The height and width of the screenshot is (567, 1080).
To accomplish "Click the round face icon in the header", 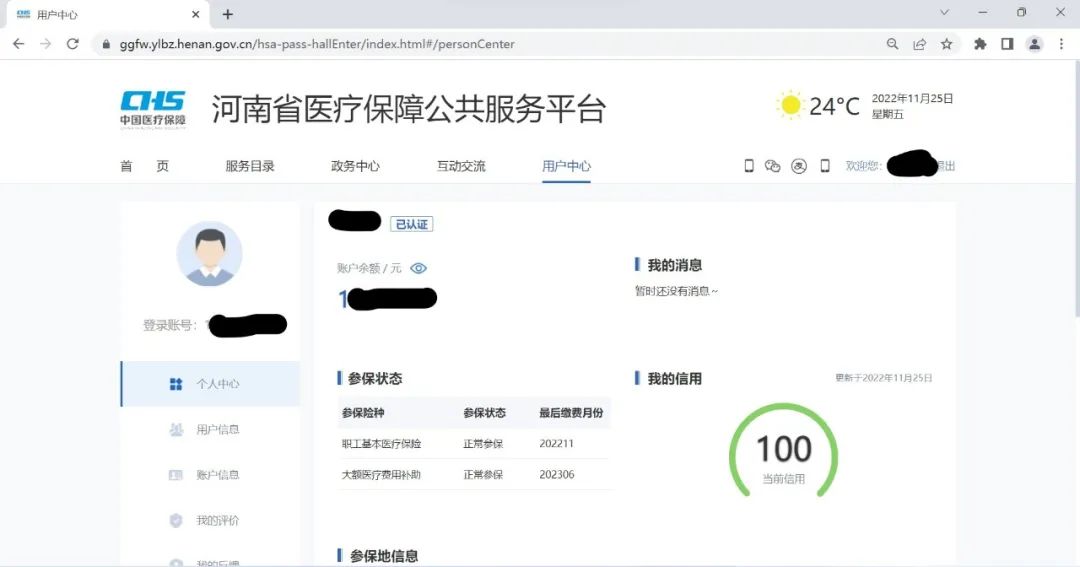I will click(799, 166).
